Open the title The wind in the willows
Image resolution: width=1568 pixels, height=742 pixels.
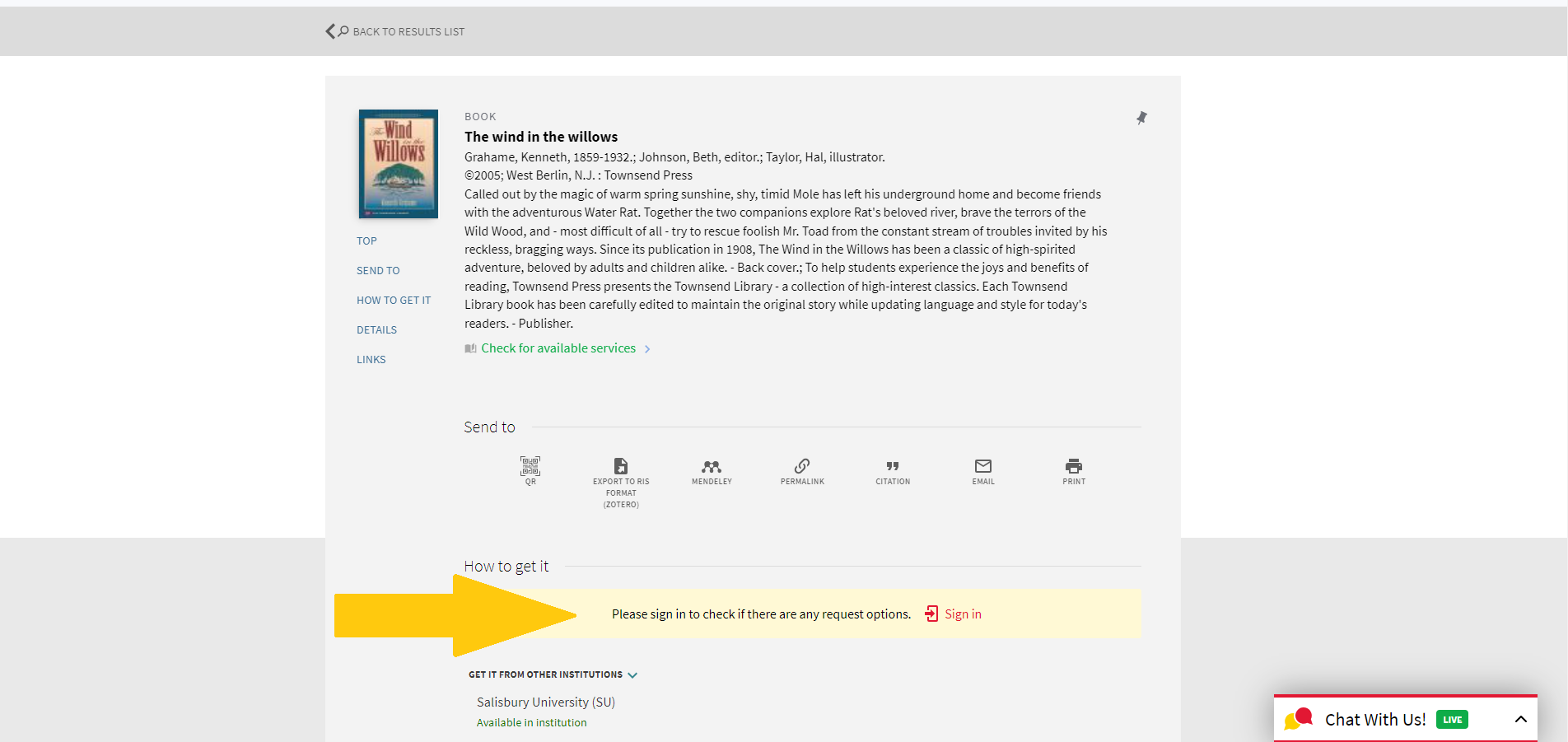pos(541,137)
